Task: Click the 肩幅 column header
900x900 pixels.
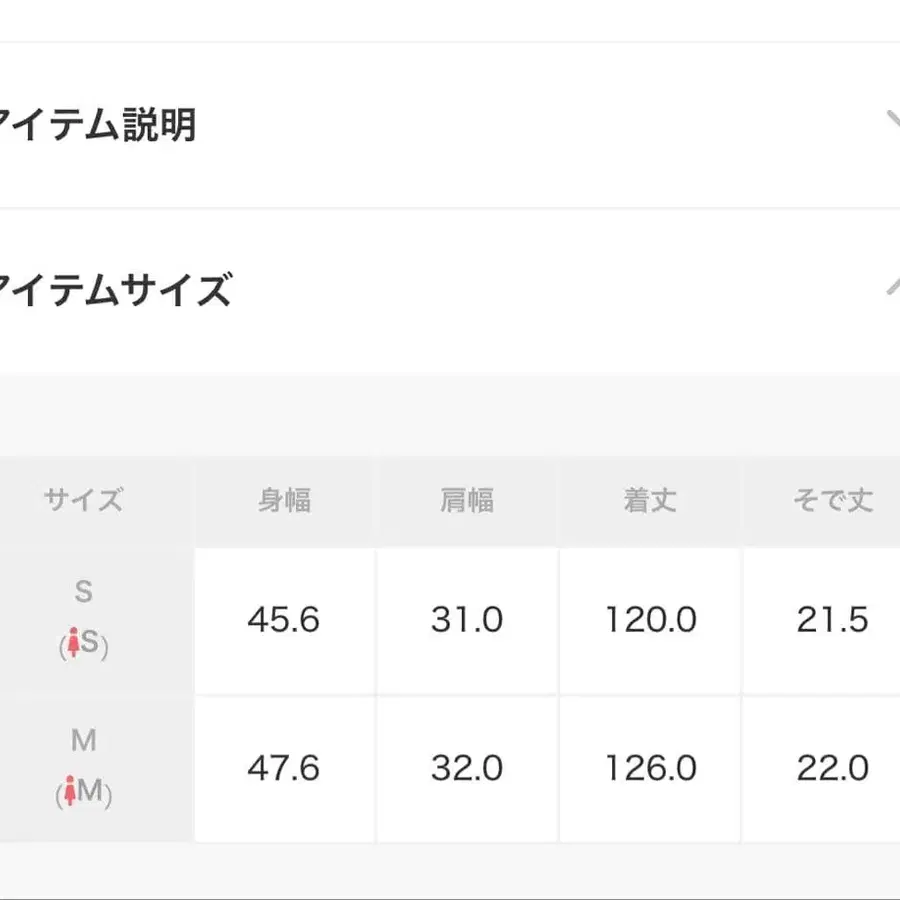Action: (466, 500)
